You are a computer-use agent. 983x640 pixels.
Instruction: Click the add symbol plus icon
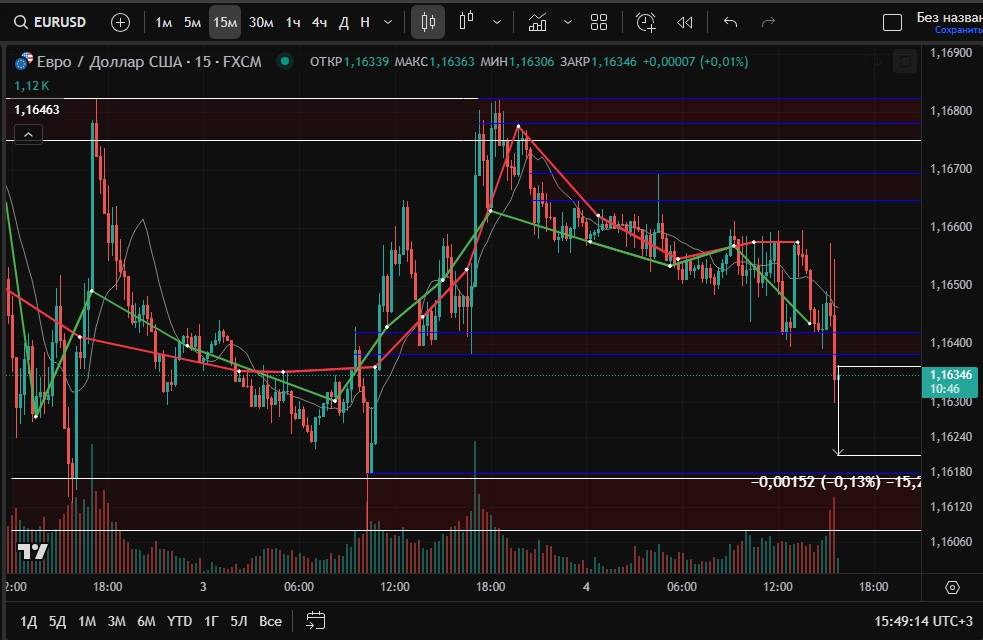120,22
